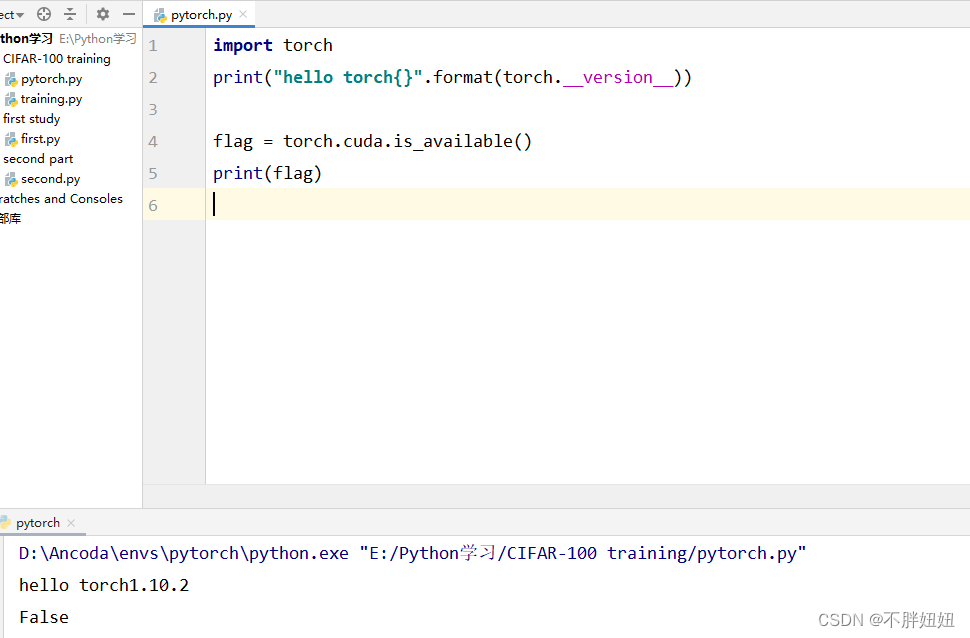Viewport: 970px width, 638px height.
Task: Click the python file icon beside training.py
Action: (x=11, y=99)
